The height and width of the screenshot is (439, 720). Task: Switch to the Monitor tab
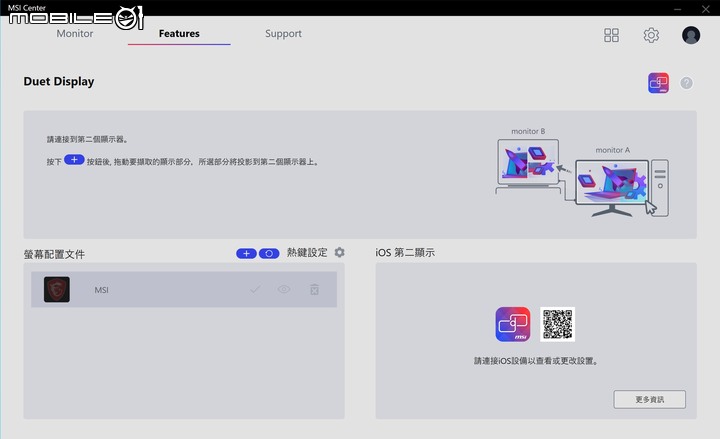74,34
